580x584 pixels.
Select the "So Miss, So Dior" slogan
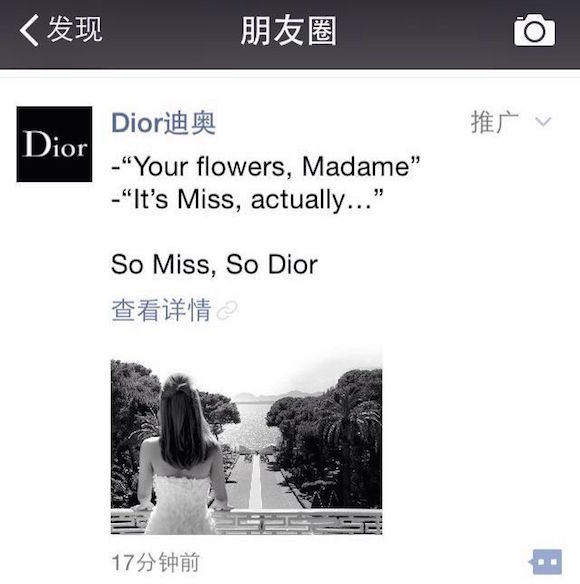[214, 264]
